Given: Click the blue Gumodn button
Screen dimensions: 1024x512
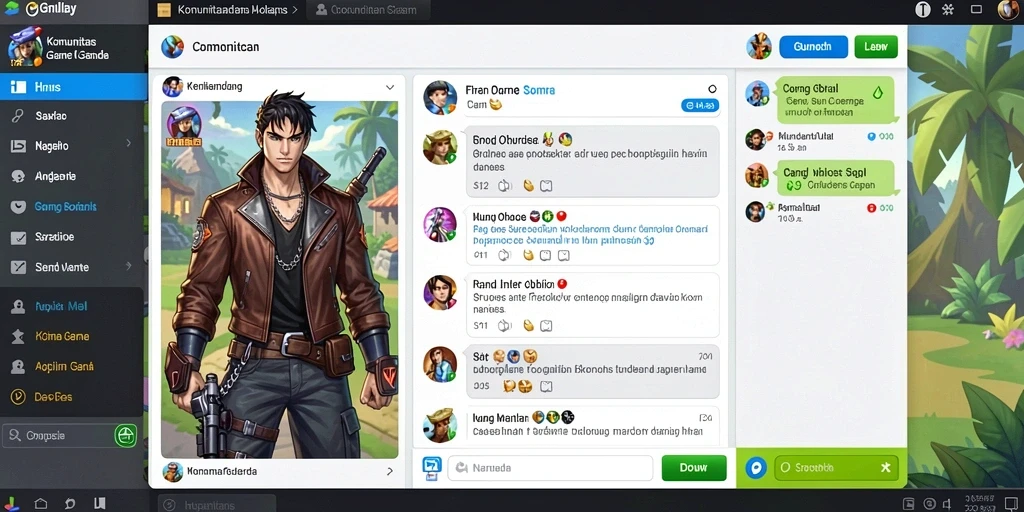Looking at the screenshot, I should click(813, 47).
